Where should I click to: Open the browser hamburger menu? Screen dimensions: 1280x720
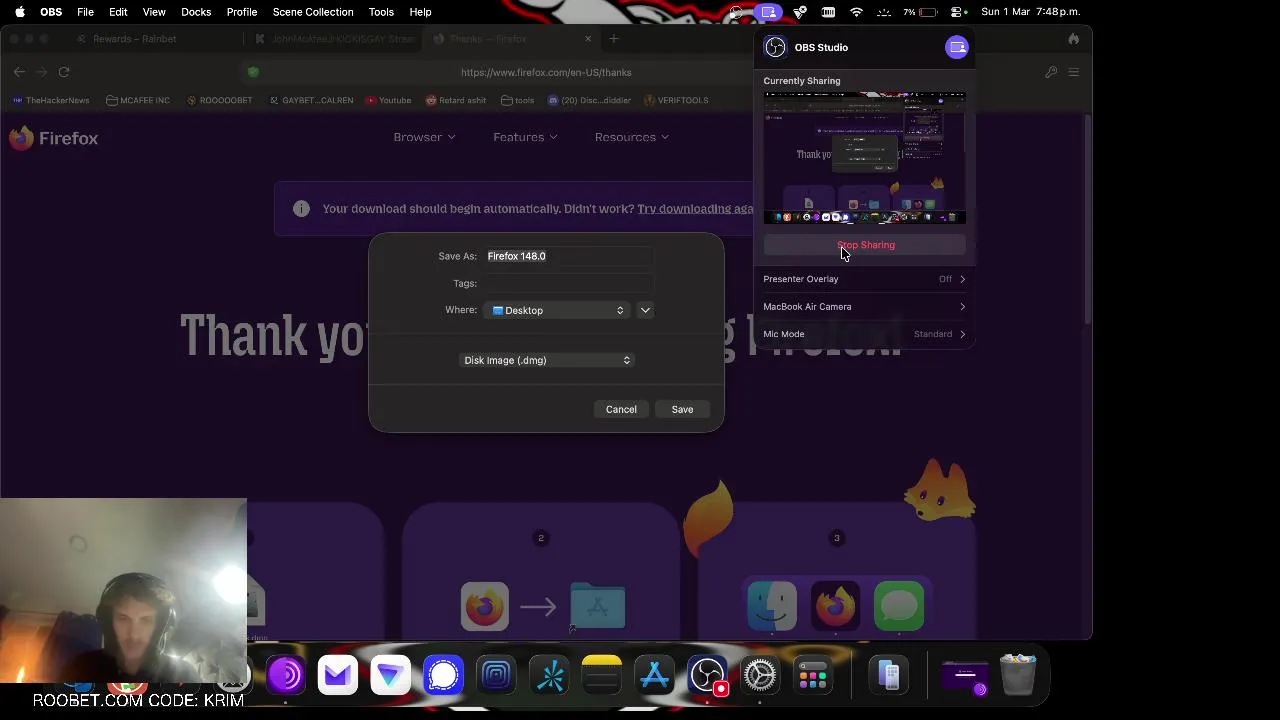coord(1073,72)
